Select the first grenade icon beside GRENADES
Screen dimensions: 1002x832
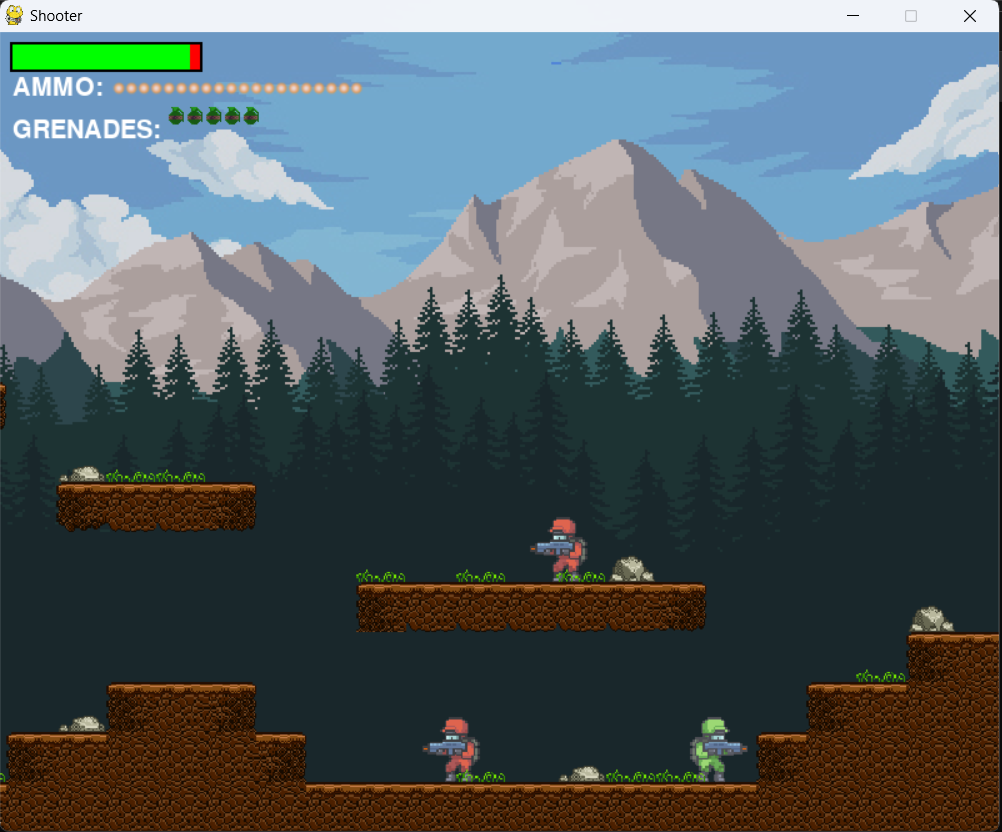click(175, 114)
